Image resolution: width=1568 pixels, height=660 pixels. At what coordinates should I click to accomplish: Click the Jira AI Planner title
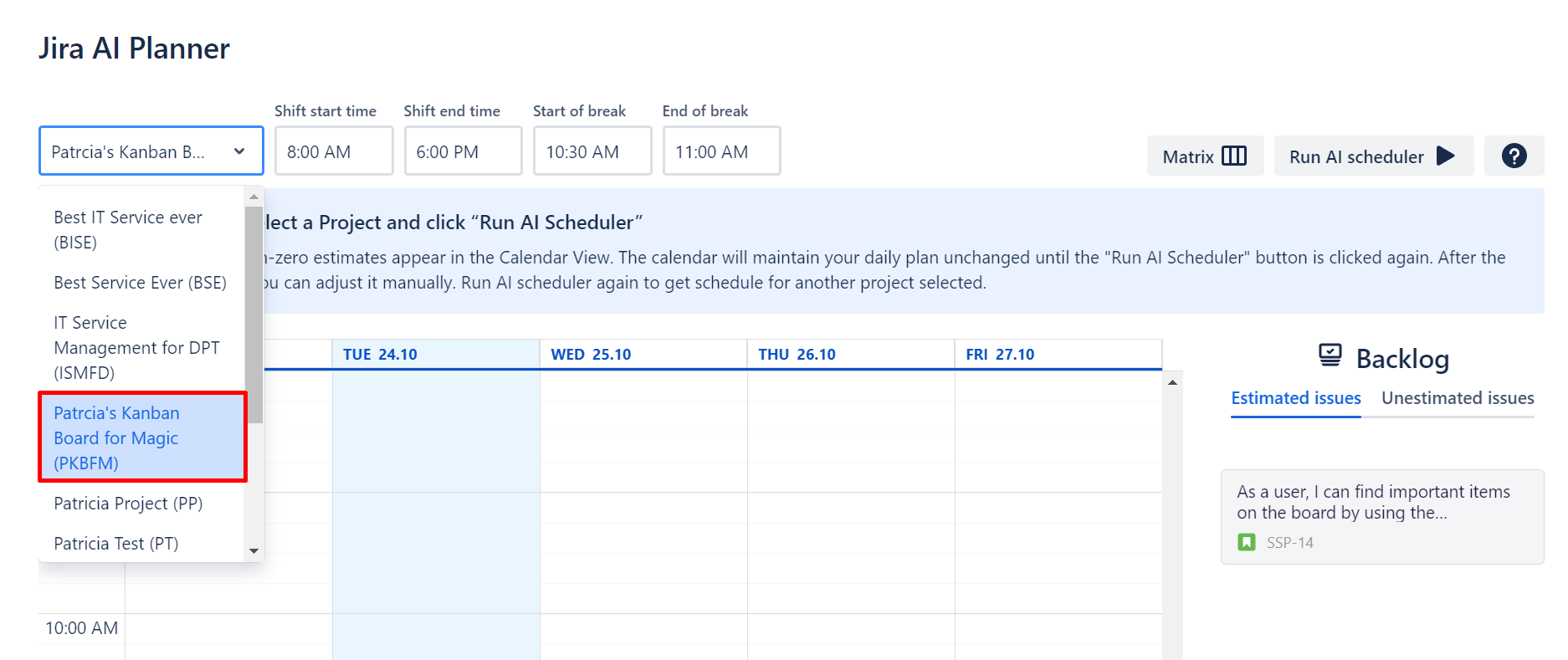pyautogui.click(x=134, y=49)
